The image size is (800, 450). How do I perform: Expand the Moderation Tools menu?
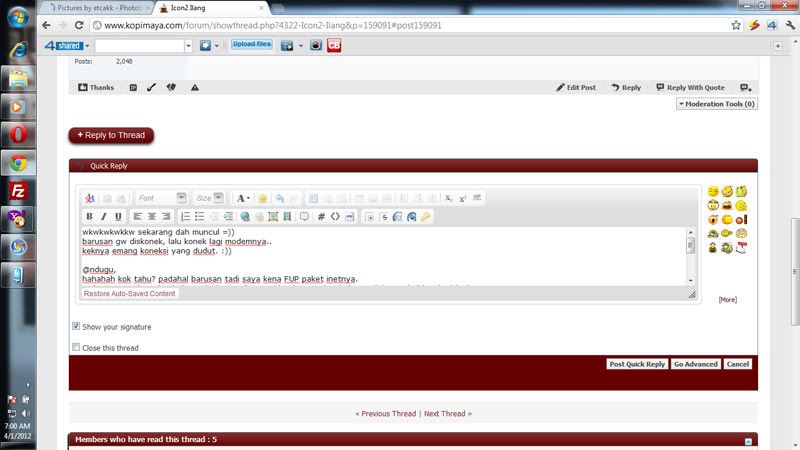point(716,103)
